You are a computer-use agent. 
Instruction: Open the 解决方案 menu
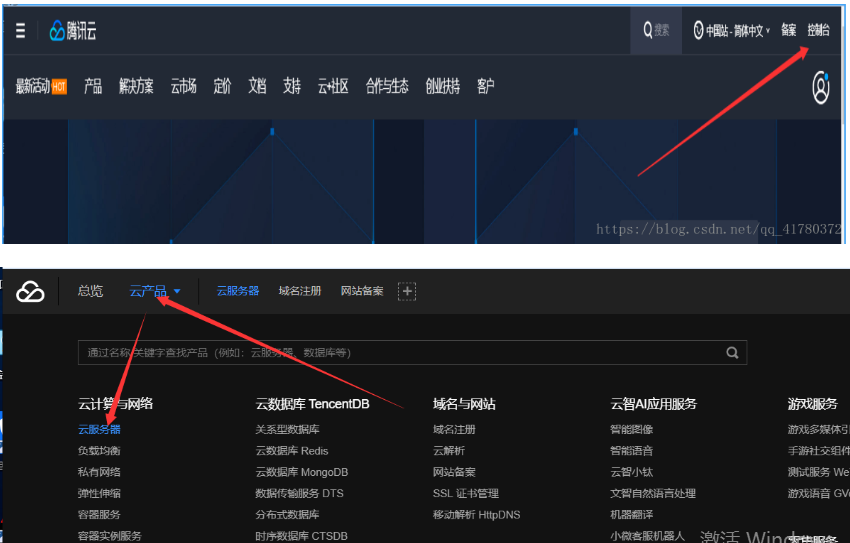tap(136, 86)
